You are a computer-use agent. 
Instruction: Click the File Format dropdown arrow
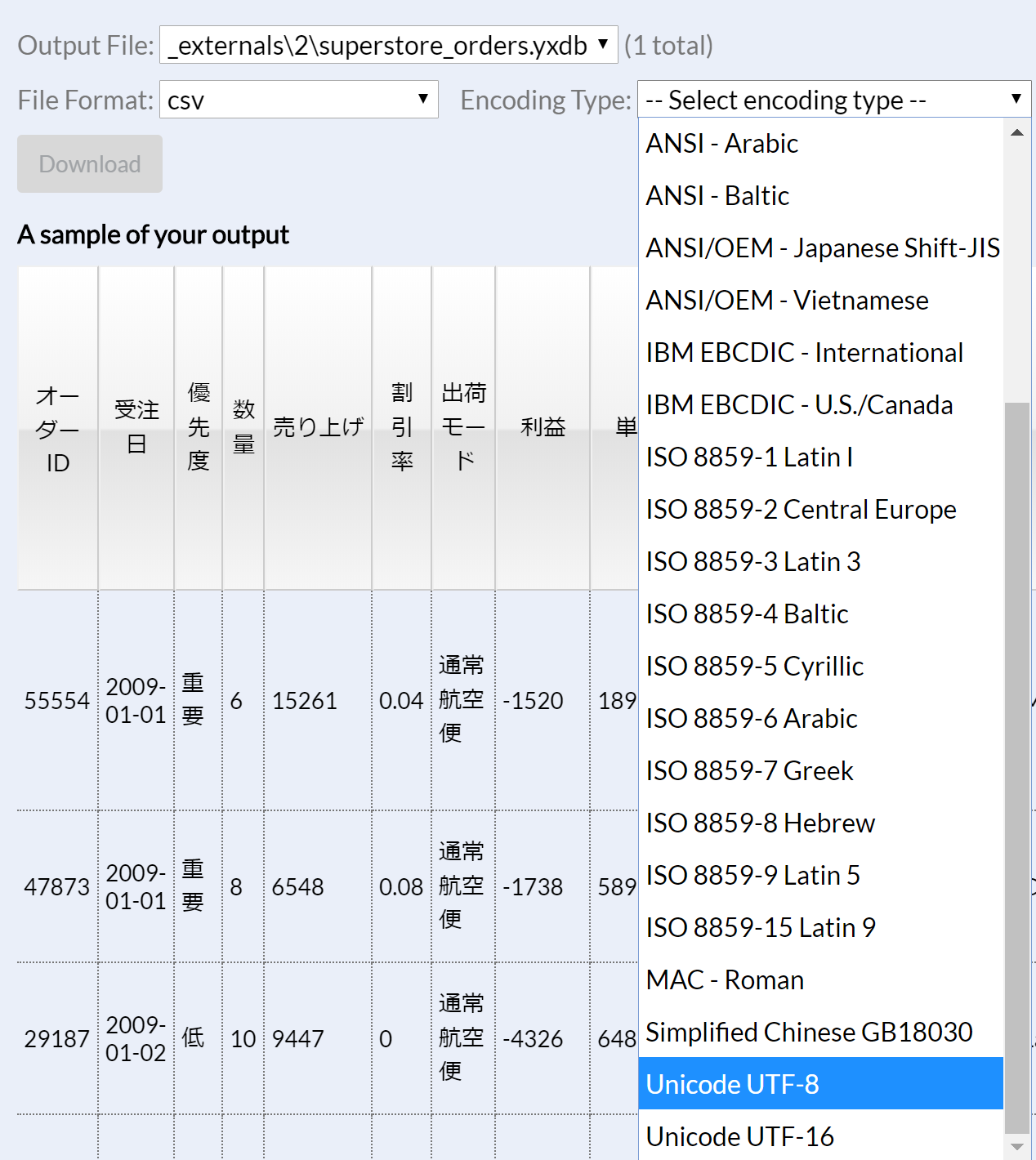pyautogui.click(x=424, y=99)
